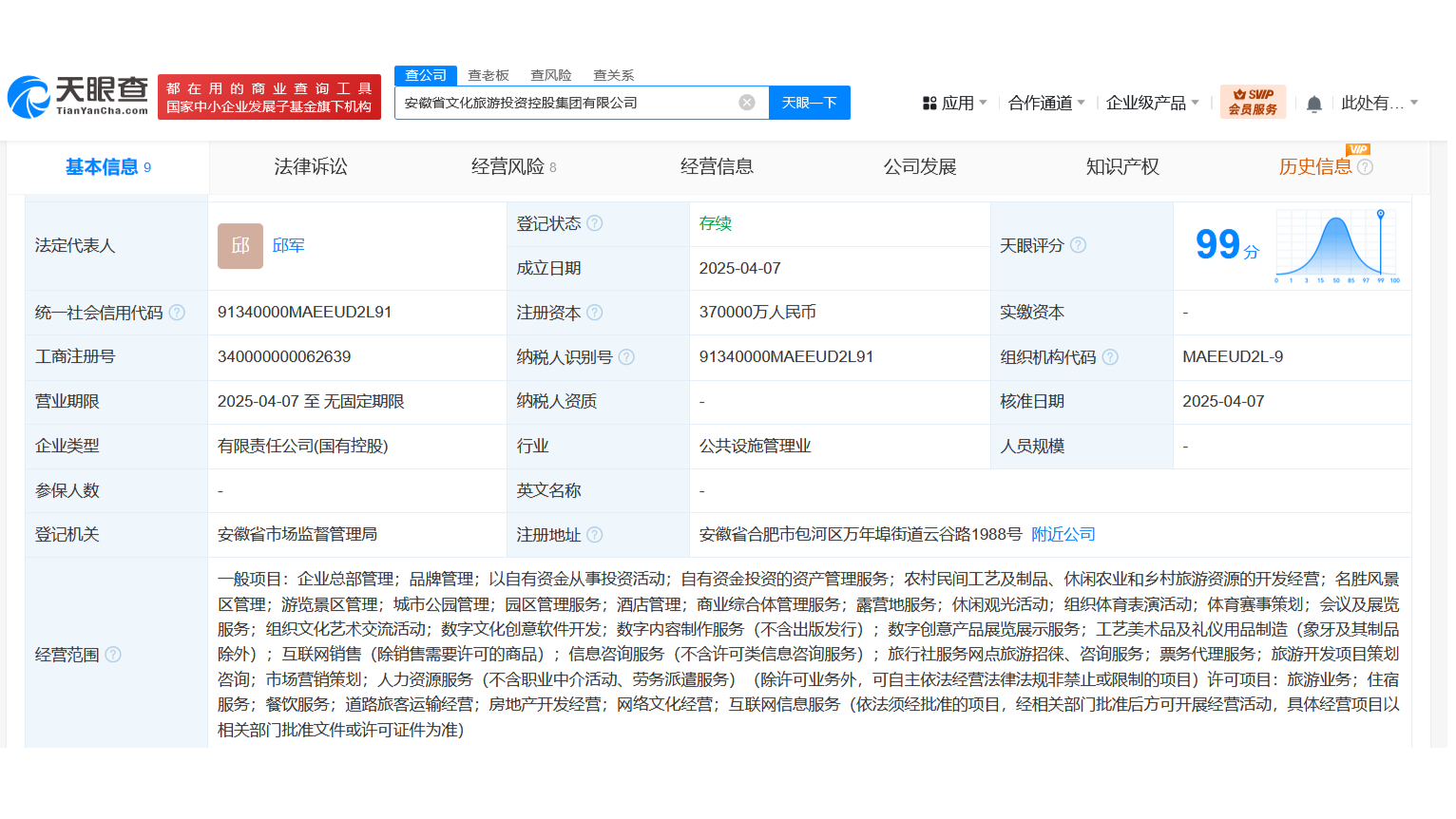Expand the 企业级产品 dropdown

click(1195, 103)
